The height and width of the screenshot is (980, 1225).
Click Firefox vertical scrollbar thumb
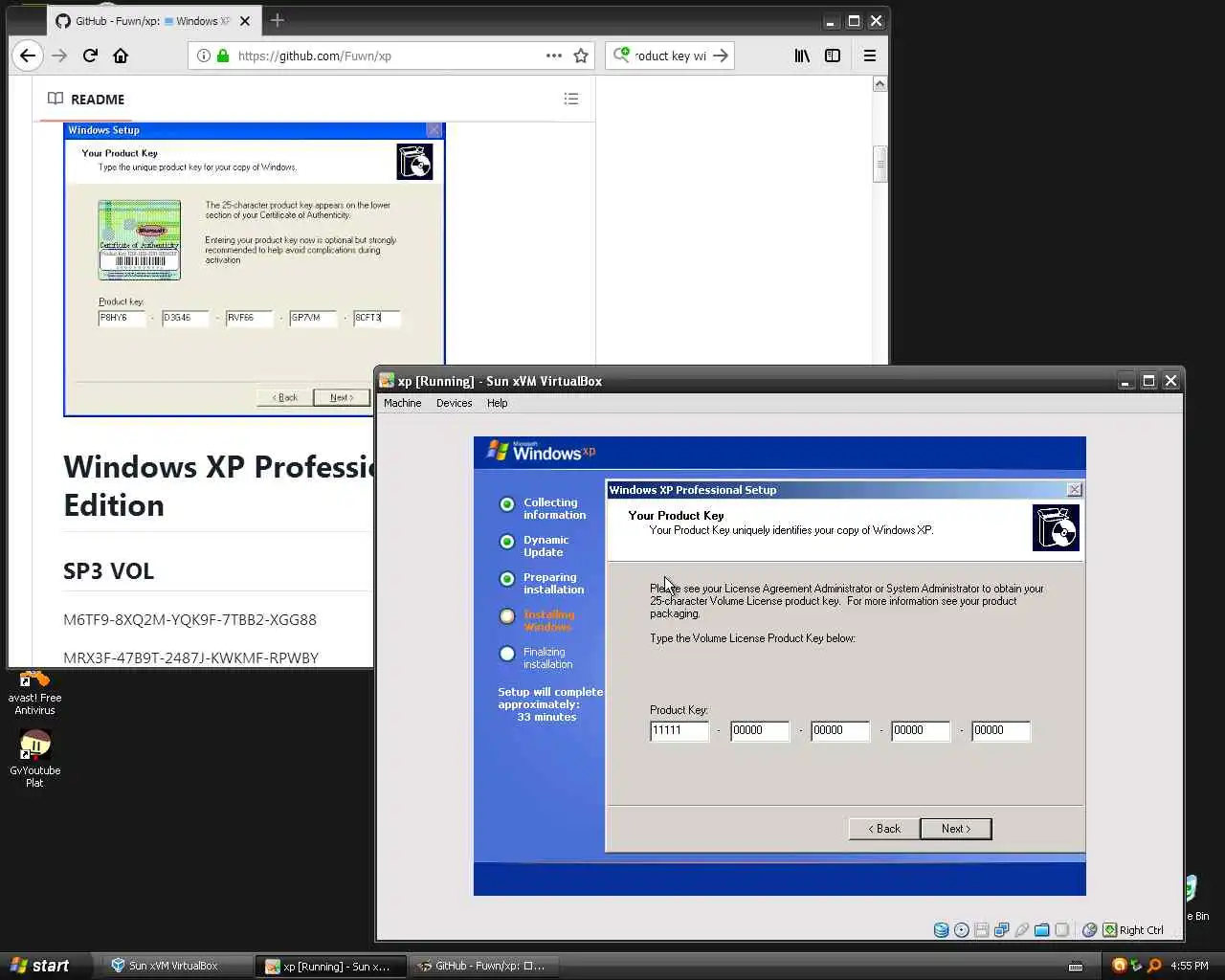880,164
